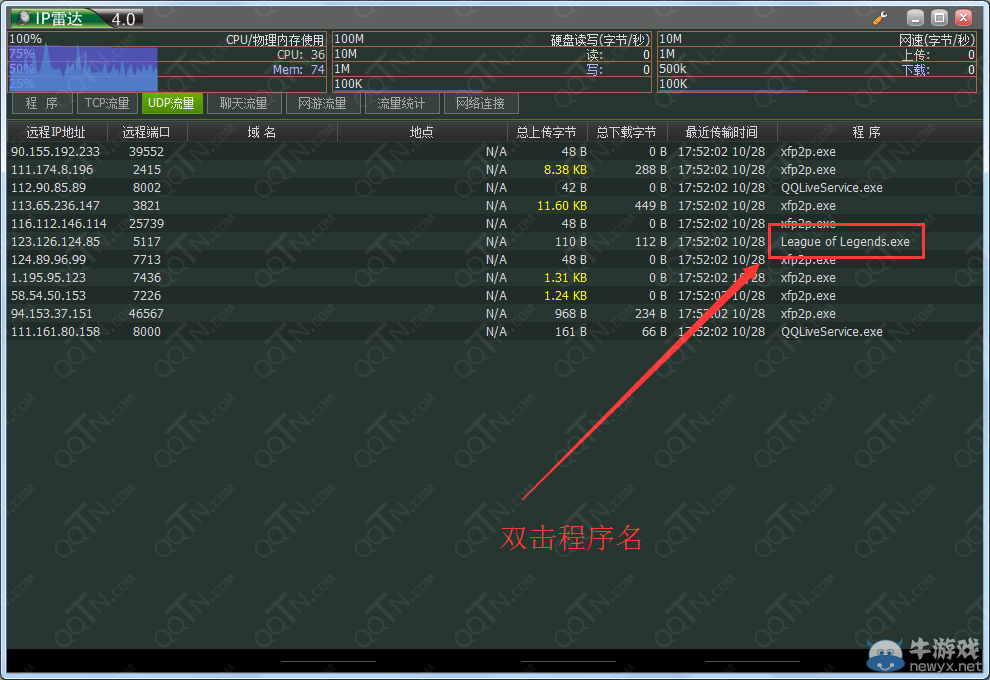Image resolution: width=990 pixels, height=680 pixels.
Task: Switch to the 程序 tab
Action: coord(42,103)
